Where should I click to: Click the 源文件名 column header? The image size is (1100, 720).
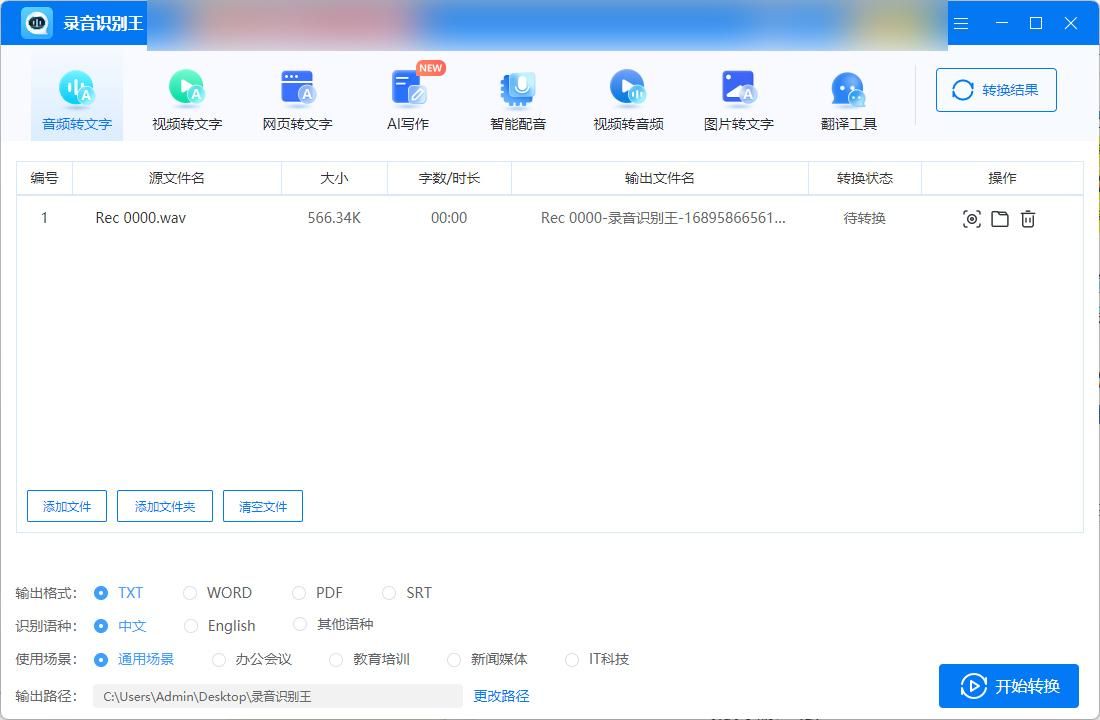click(x=177, y=178)
